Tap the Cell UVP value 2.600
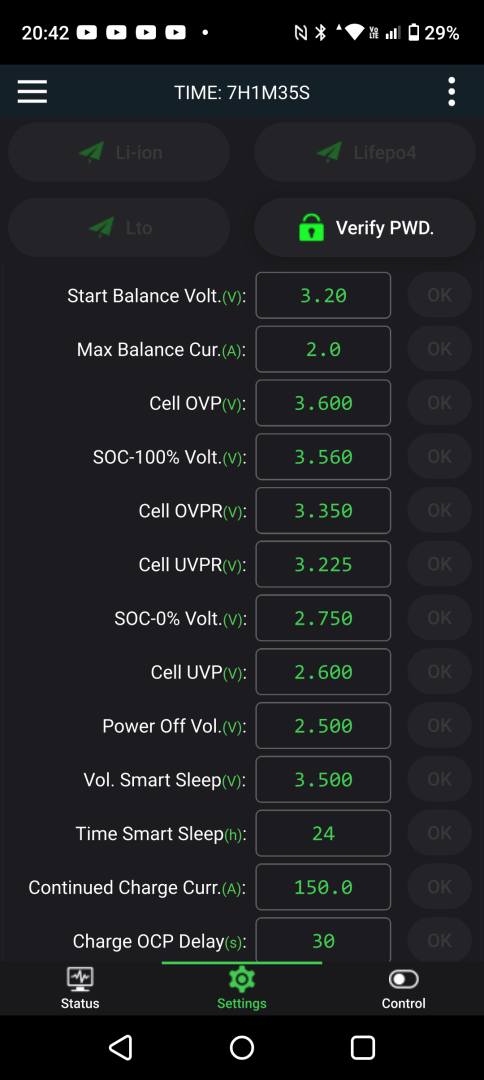 point(324,672)
